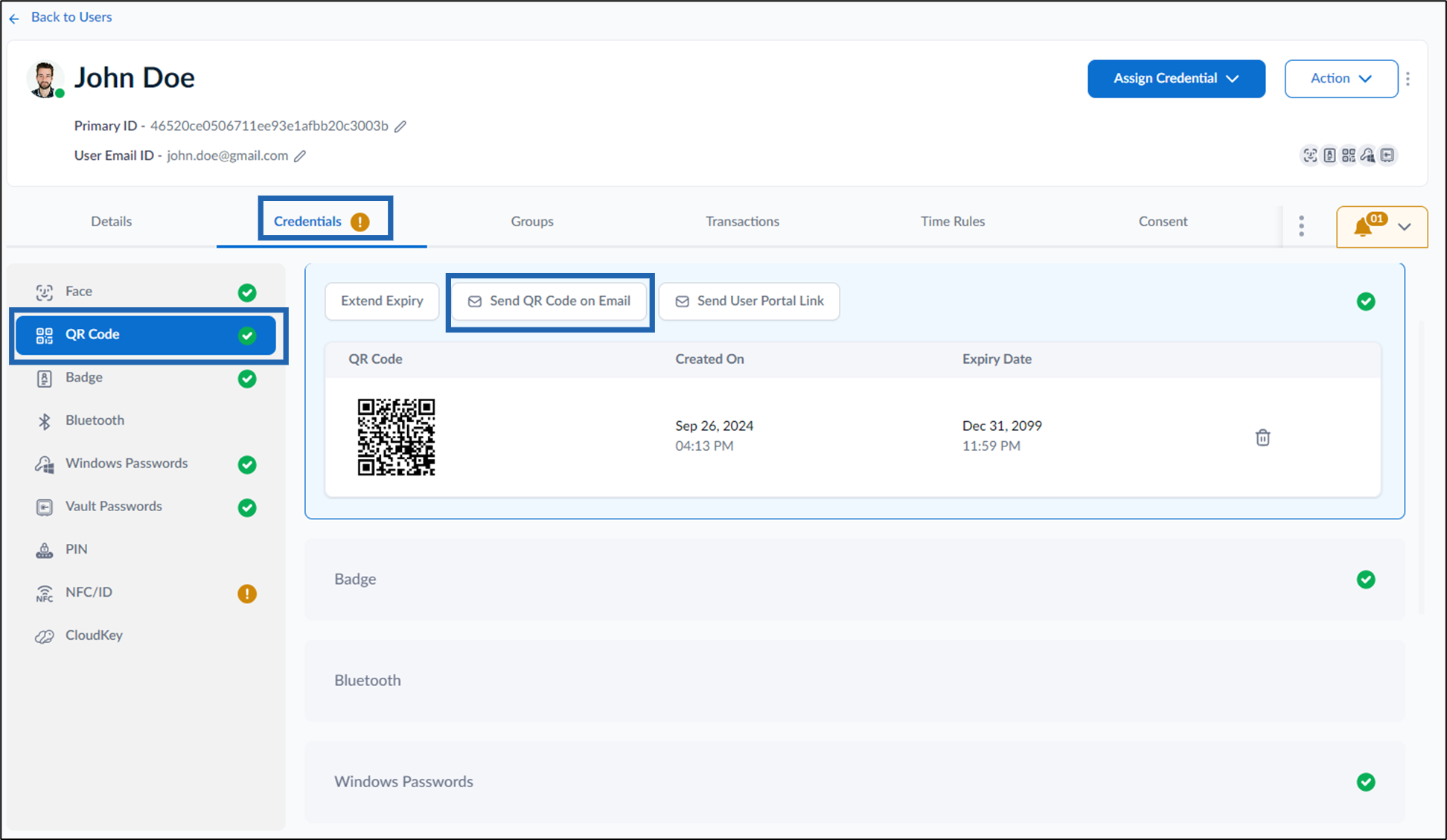Edit User Email ID with pencil icon
Screen dimensions: 1447x840
point(300,156)
